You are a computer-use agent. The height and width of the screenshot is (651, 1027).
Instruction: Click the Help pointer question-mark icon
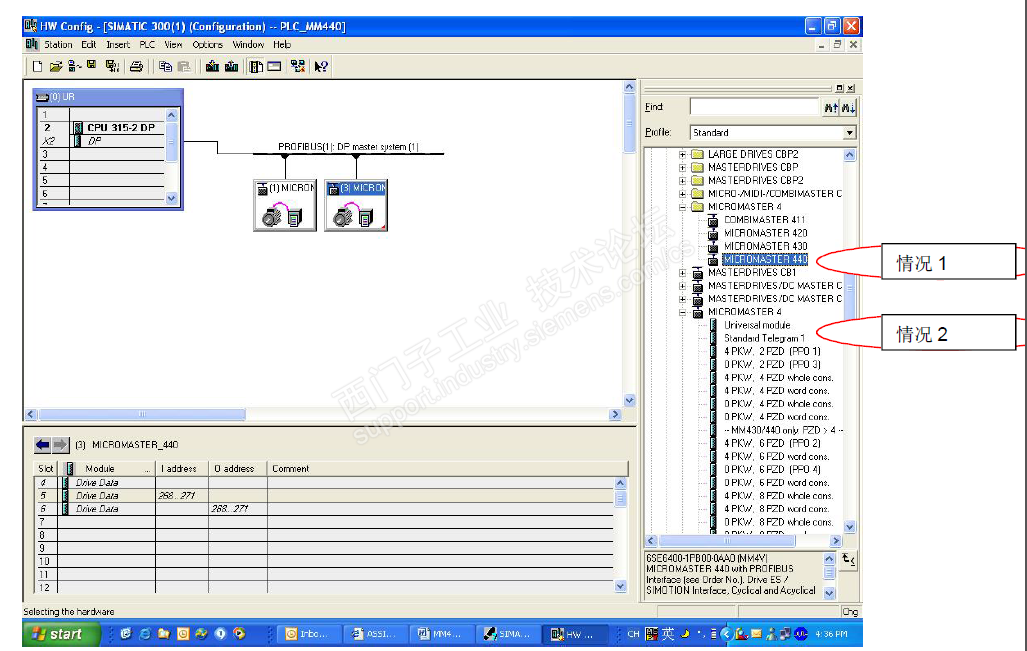coord(321,67)
